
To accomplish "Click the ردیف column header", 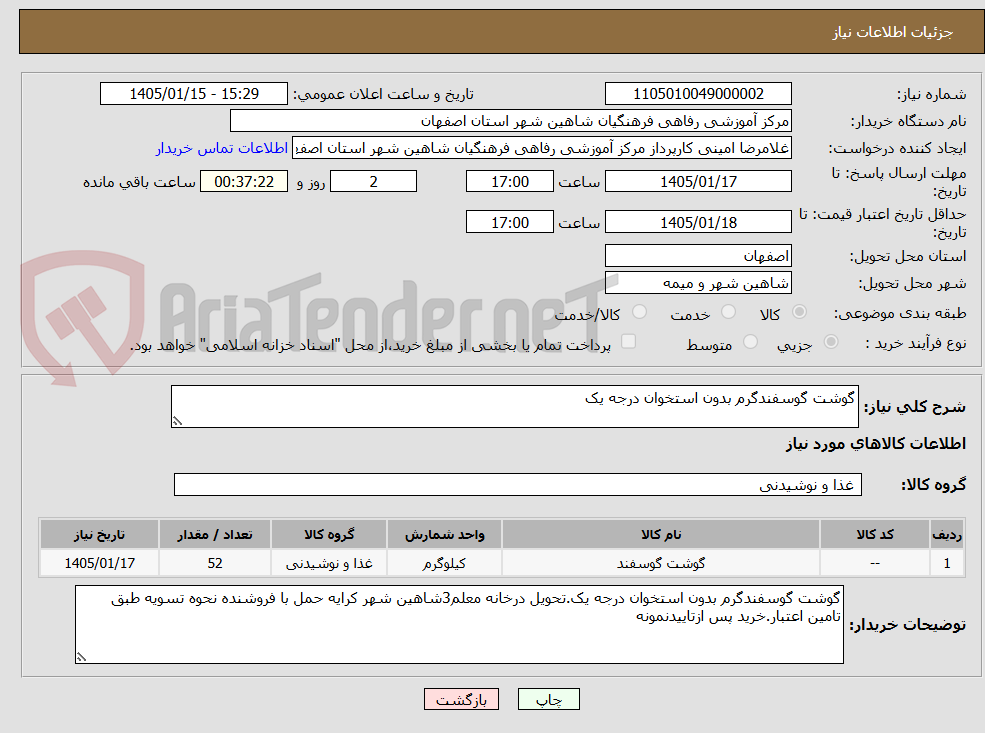I will 947,535.
